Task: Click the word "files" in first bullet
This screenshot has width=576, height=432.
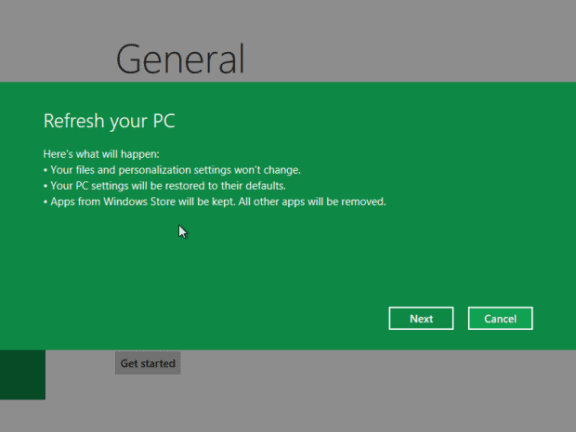Action: pyautogui.click(x=85, y=170)
